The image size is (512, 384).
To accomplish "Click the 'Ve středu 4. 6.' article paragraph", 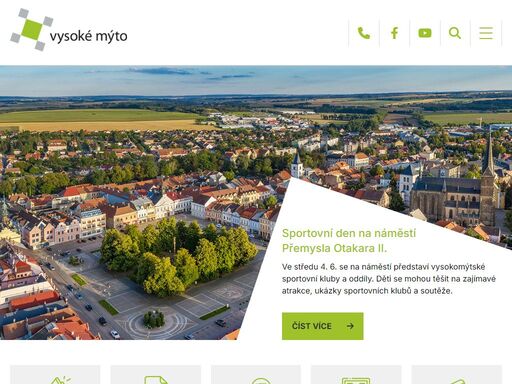I will (389, 279).
